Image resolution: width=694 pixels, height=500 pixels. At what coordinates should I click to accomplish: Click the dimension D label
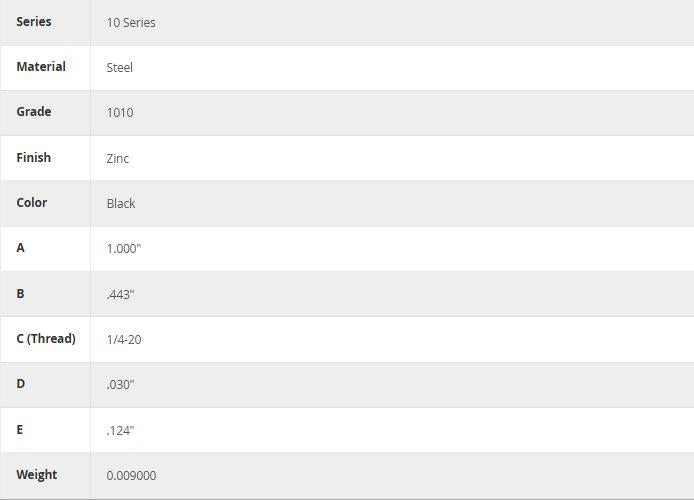(21, 383)
